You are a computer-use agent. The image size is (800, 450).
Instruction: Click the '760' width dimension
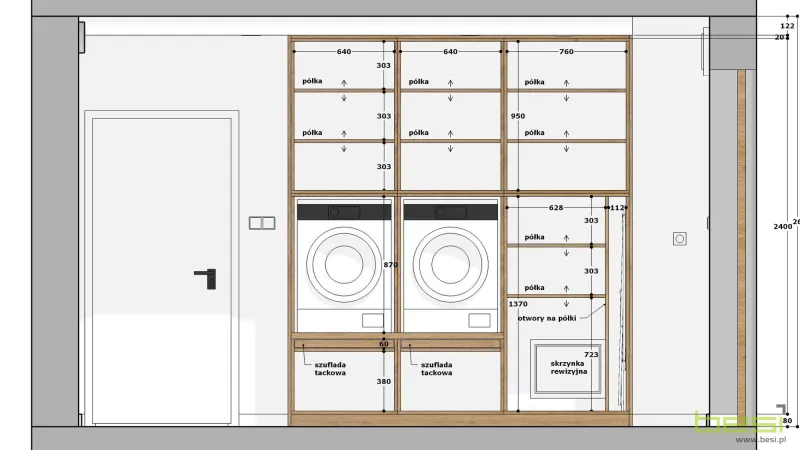(566, 52)
